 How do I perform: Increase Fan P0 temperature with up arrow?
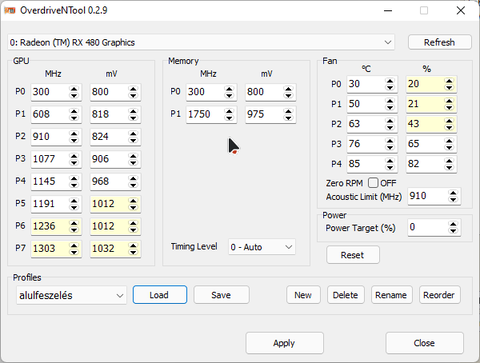[x=390, y=81]
